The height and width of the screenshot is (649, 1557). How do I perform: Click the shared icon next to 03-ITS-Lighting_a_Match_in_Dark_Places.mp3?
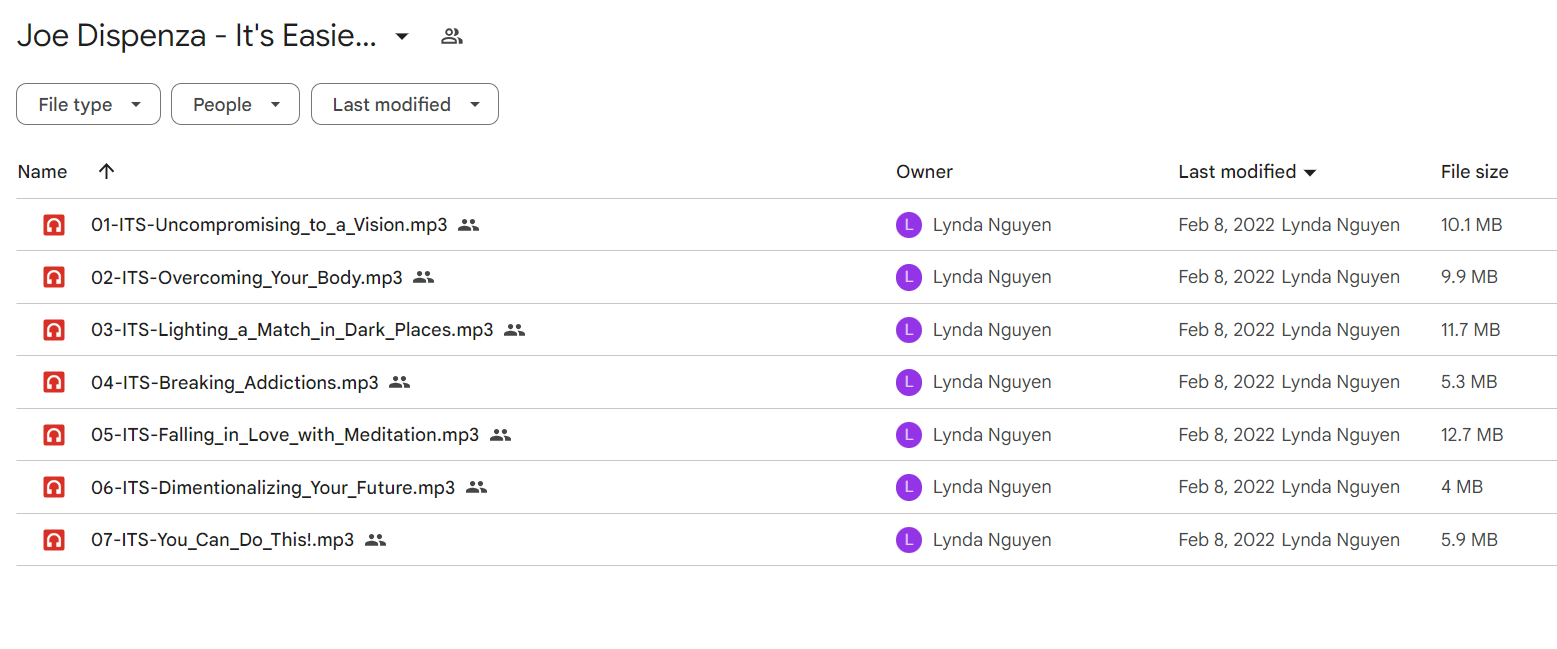[x=515, y=330]
